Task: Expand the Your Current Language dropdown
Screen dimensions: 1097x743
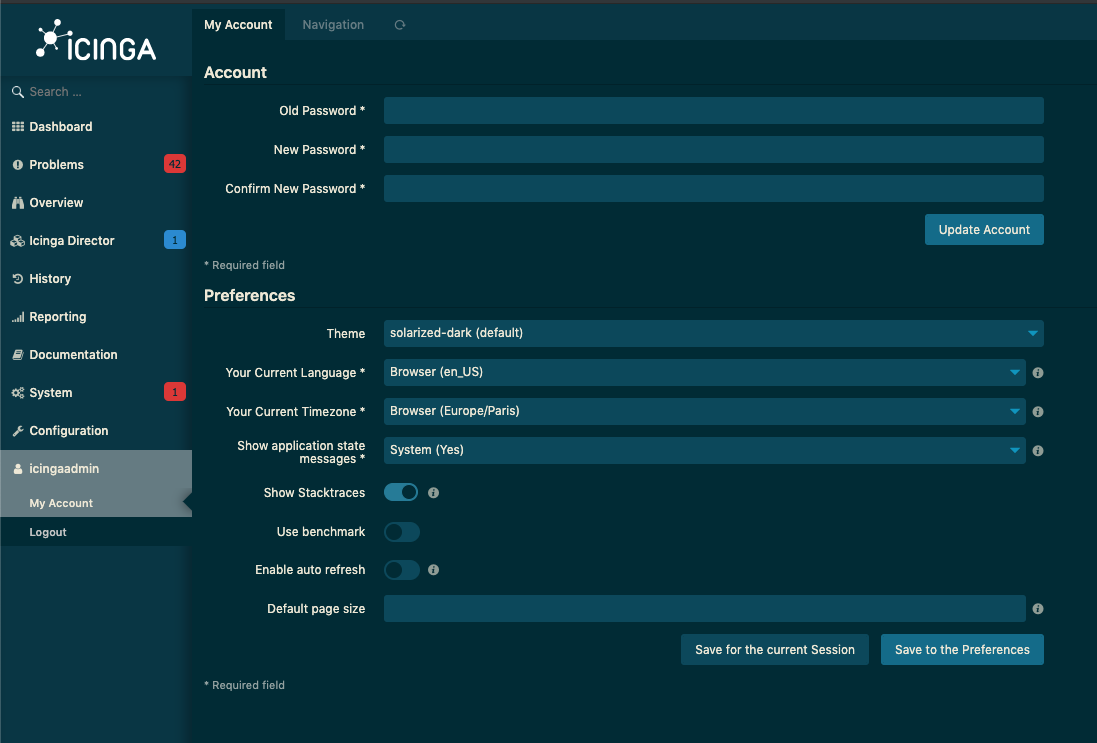Action: (705, 372)
